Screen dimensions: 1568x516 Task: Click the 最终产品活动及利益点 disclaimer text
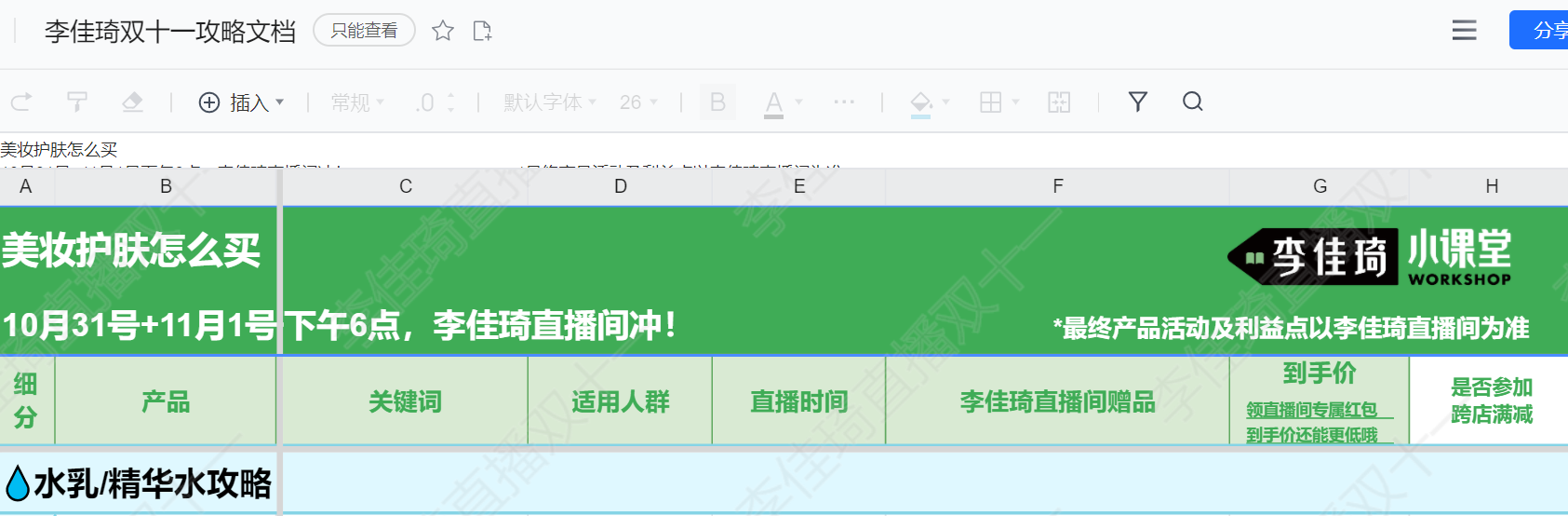click(x=1291, y=328)
